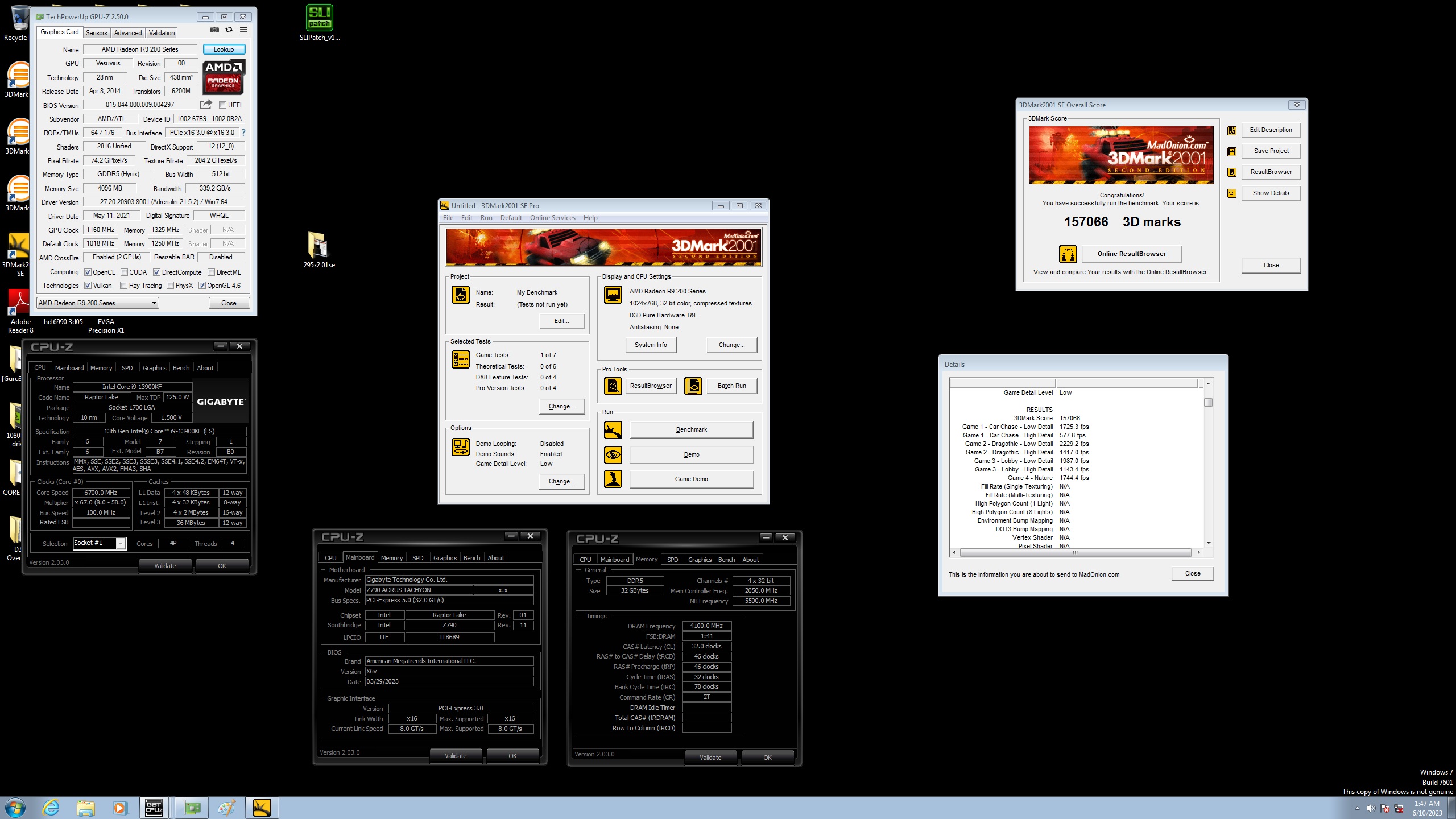
Task: Toggle the Vulkan checkbox
Action: coord(88,286)
